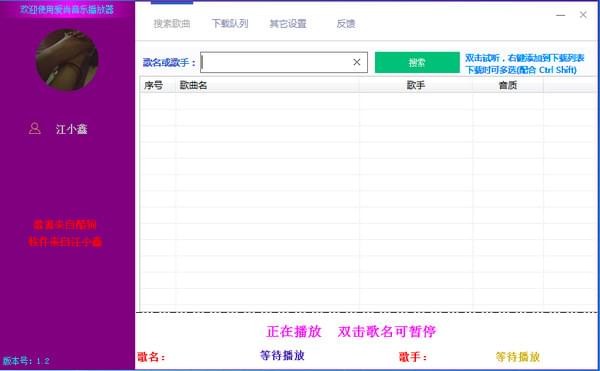This screenshot has height=371, width=600.
Task: Sort by the 歌手 column header
Action: [x=416, y=85]
